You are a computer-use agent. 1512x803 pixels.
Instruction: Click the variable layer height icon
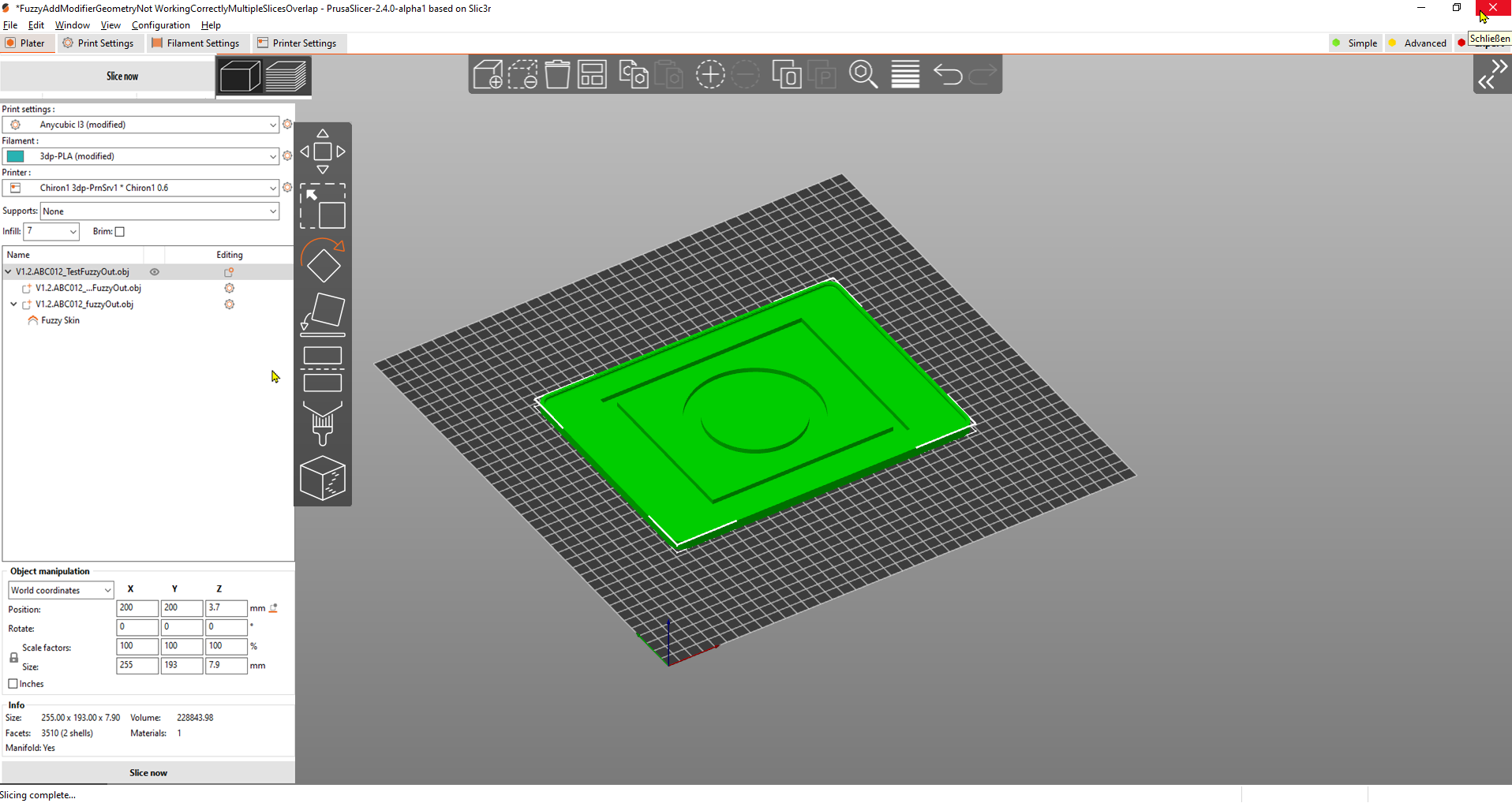click(x=905, y=75)
